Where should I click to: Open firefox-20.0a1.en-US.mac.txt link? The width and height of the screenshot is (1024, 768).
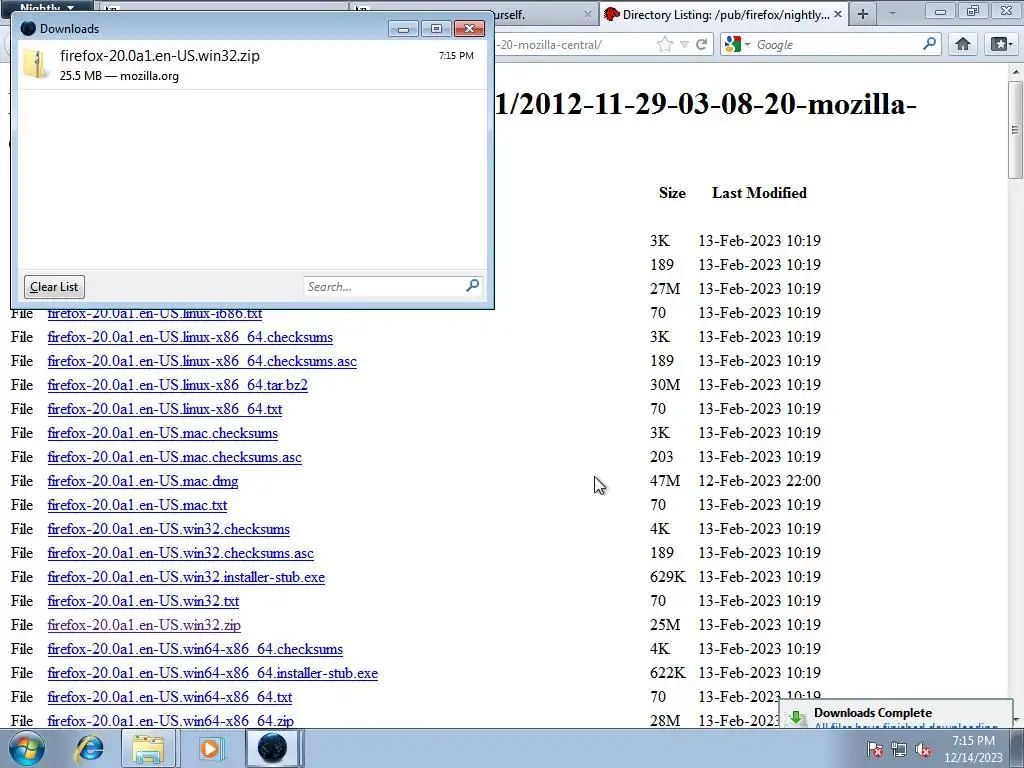[137, 505]
